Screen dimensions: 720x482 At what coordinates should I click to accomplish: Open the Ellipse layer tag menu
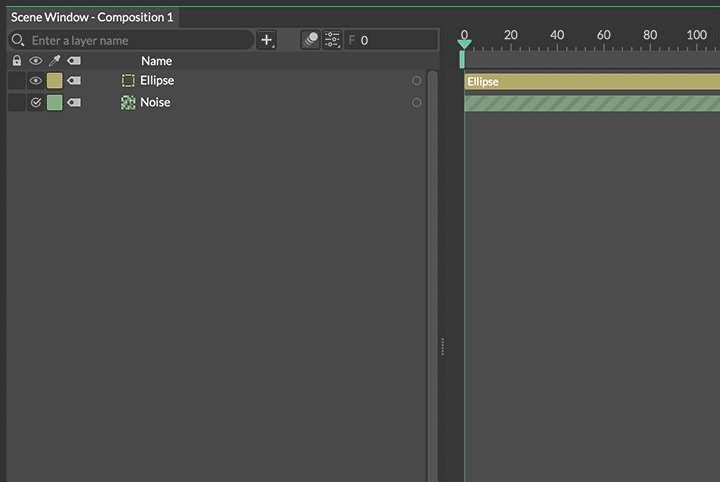point(74,81)
